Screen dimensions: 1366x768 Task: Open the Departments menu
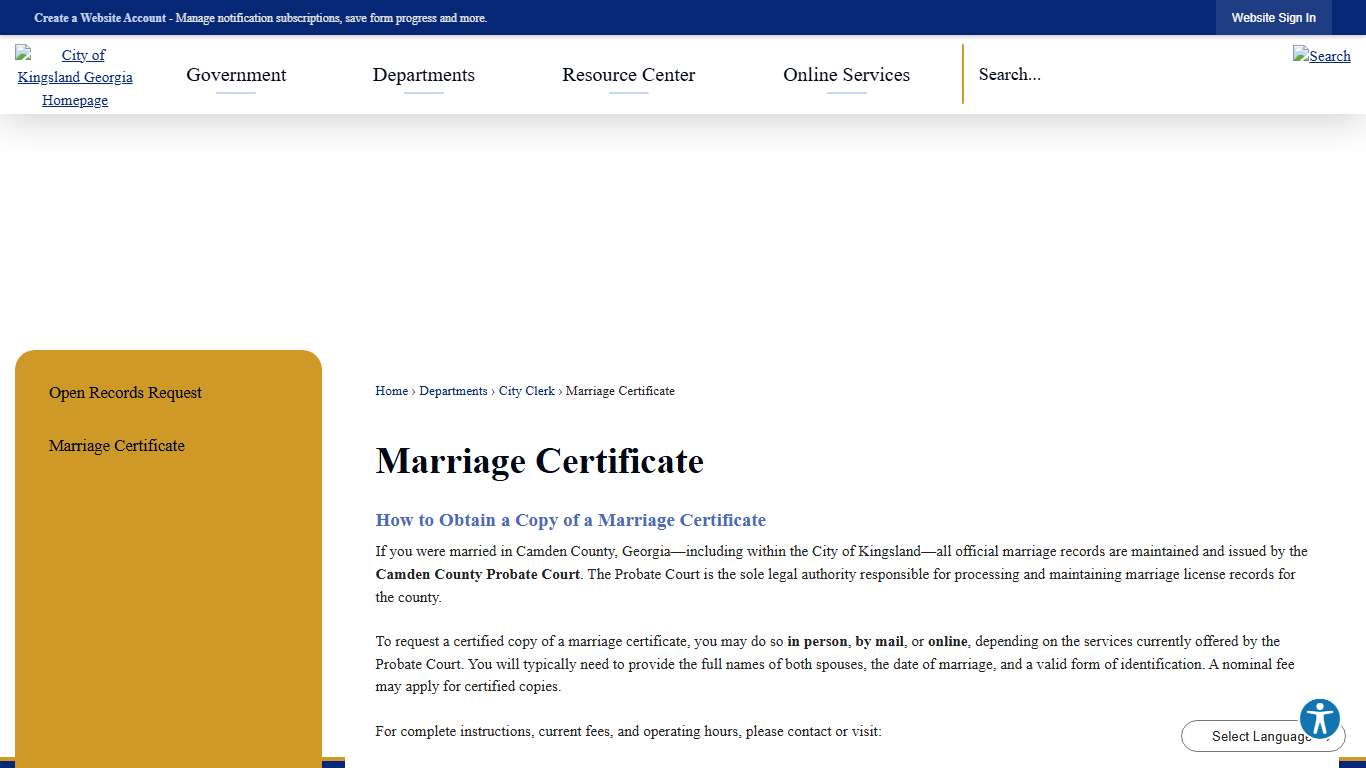(x=424, y=74)
